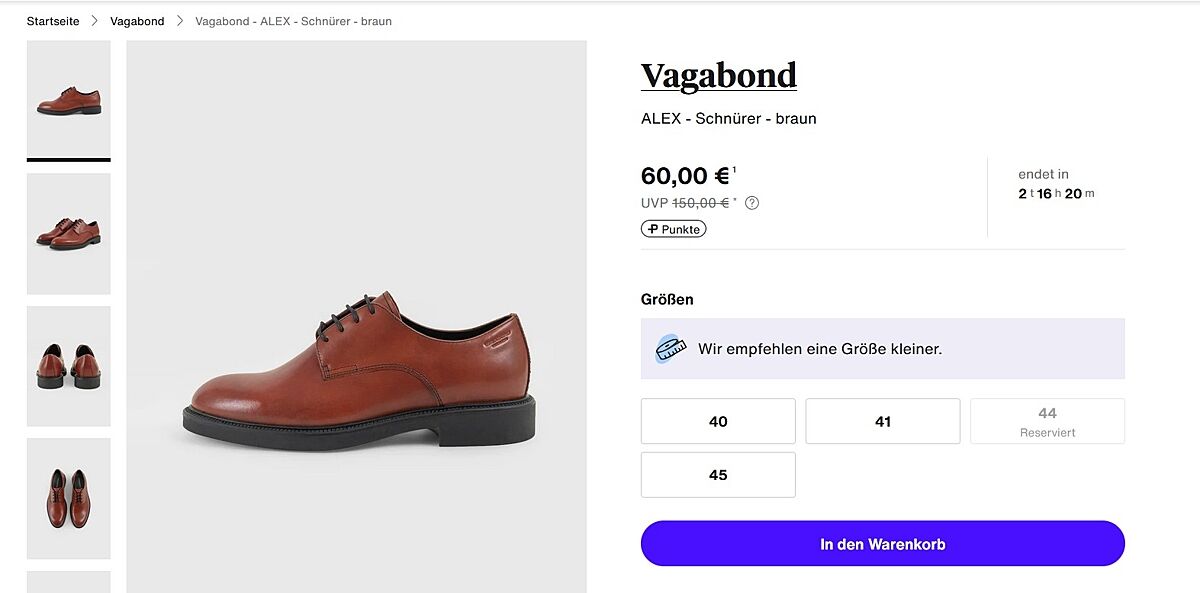Show the rear-view shoe thumbnail
Image resolution: width=1200 pixels, height=593 pixels.
pos(69,366)
